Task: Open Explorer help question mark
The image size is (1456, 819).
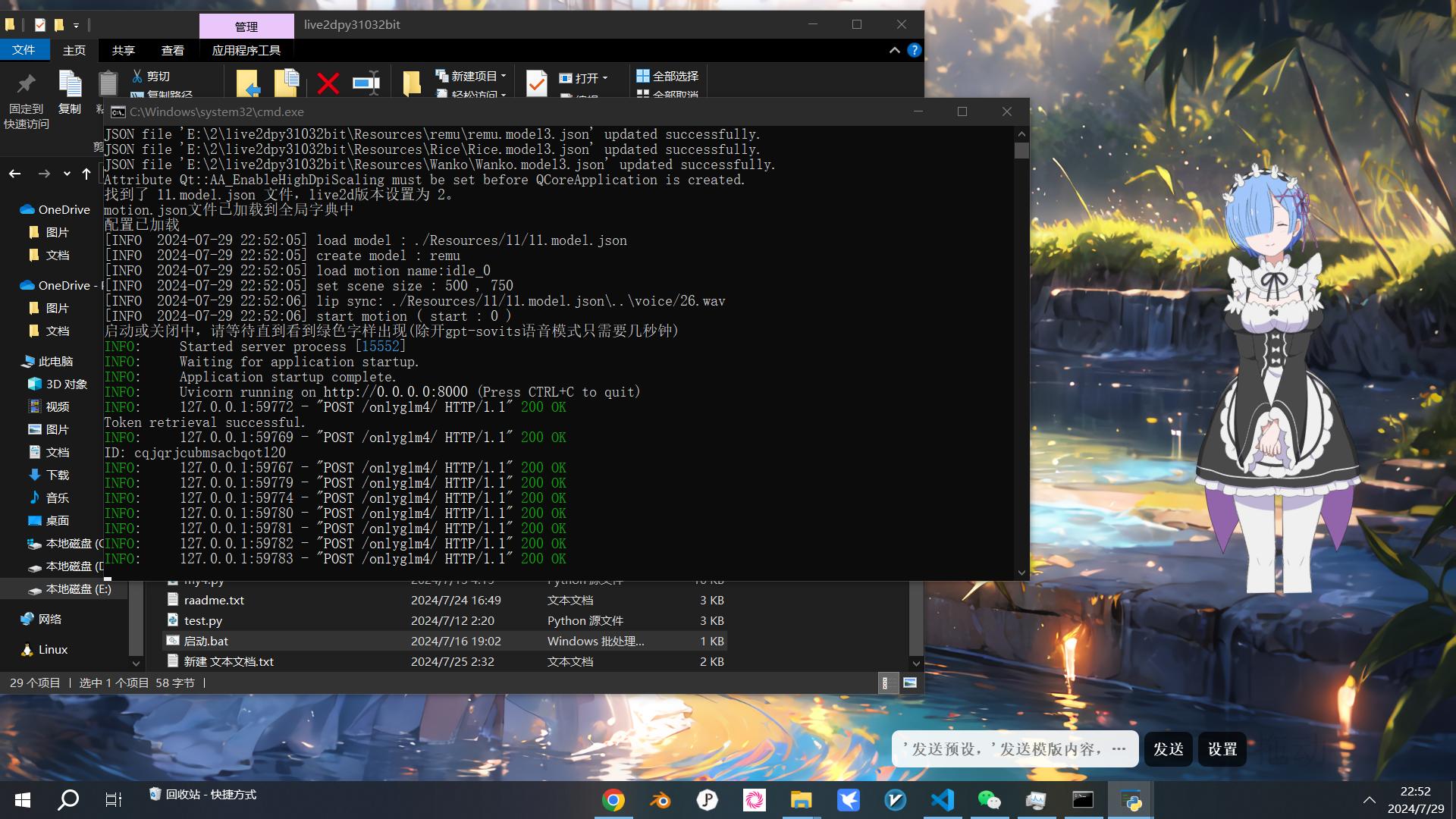Action: point(915,50)
